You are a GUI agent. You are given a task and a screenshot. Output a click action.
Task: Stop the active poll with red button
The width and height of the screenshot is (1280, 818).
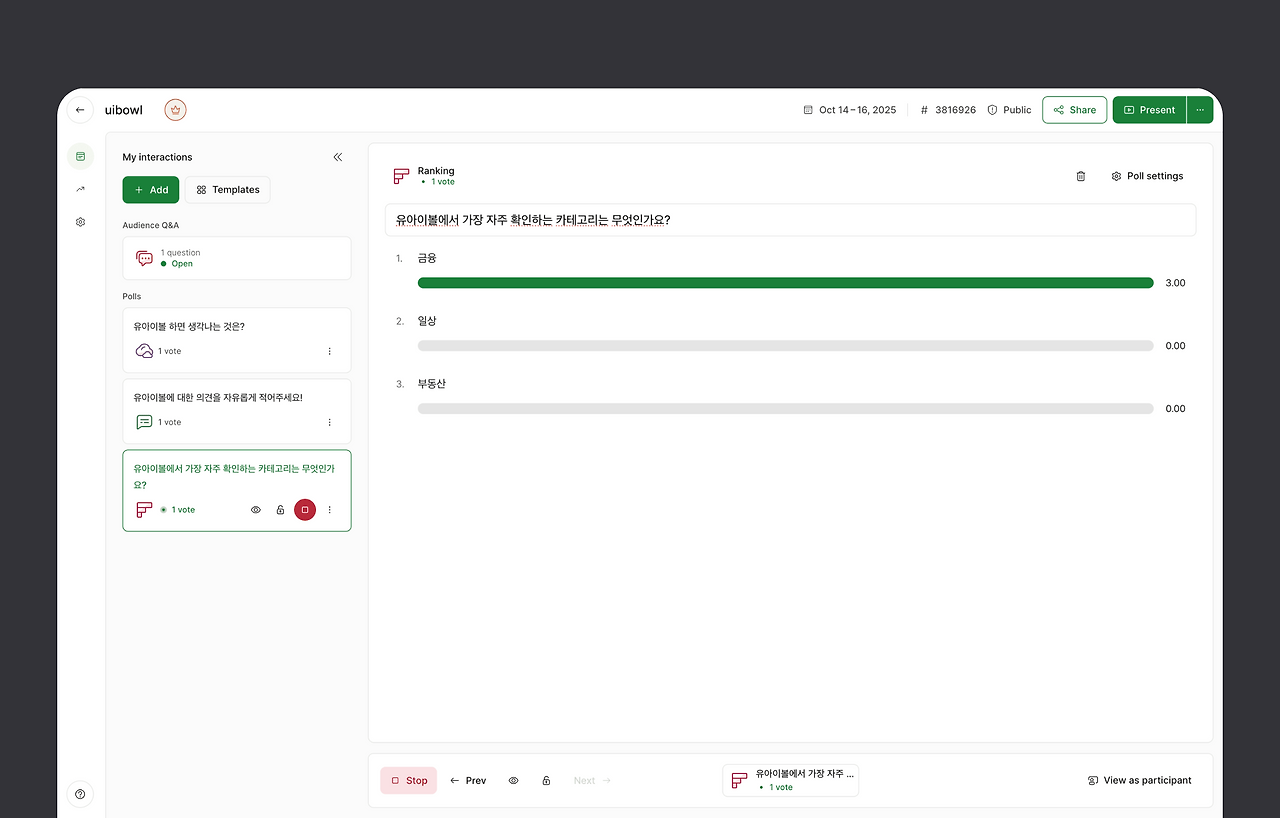click(x=305, y=510)
